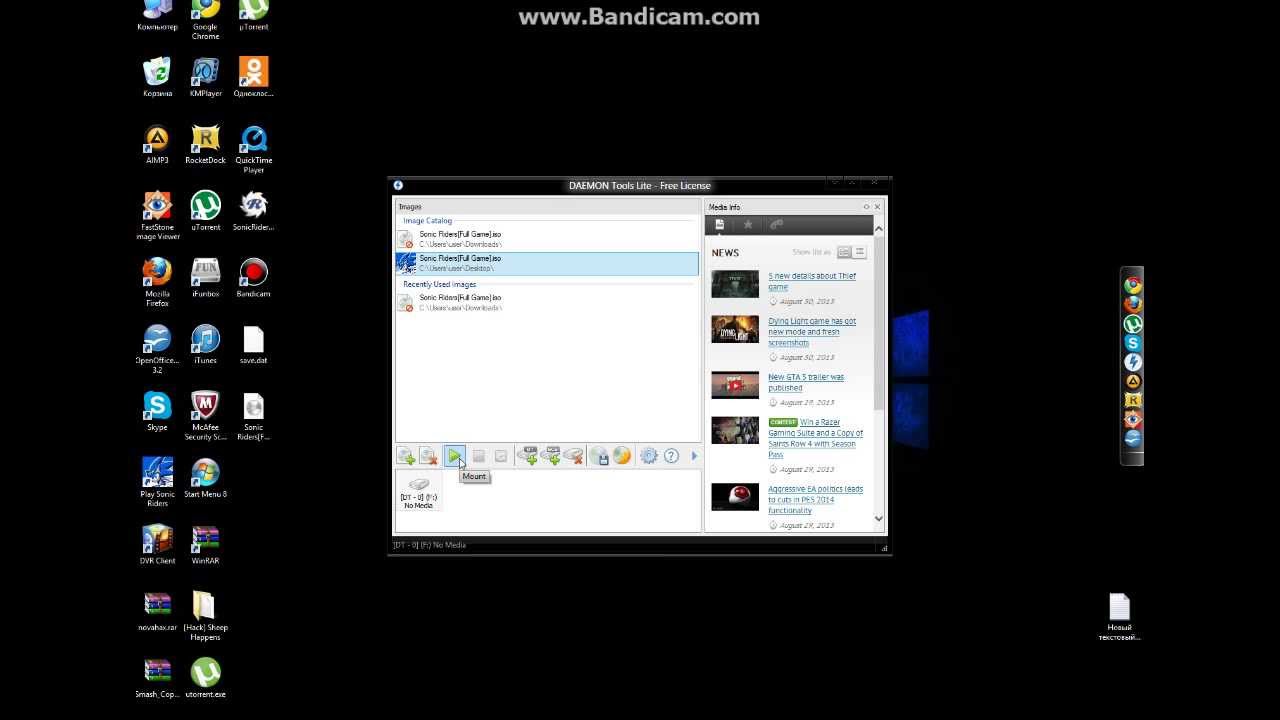The image size is (1280, 720).
Task: Launch Chrome from the RocketDock side bar
Action: 1133,286
